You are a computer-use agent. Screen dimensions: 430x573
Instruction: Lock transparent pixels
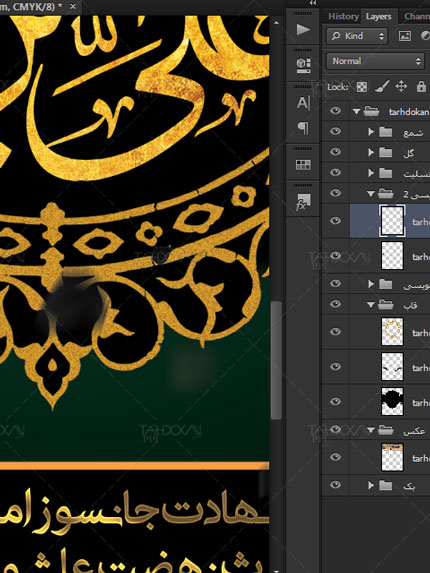(362, 87)
